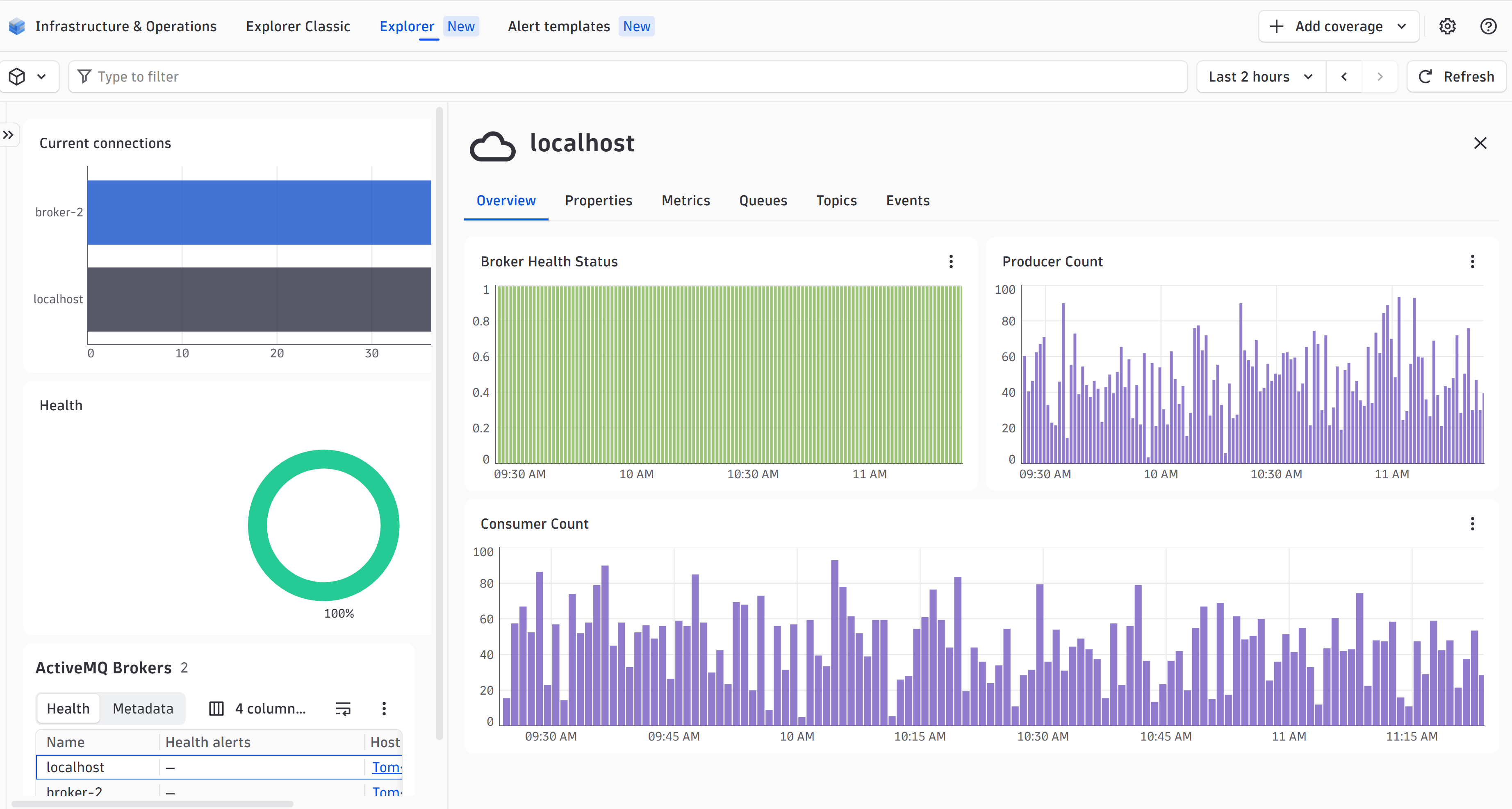
Task: Select the Overview tab
Action: coord(506,201)
